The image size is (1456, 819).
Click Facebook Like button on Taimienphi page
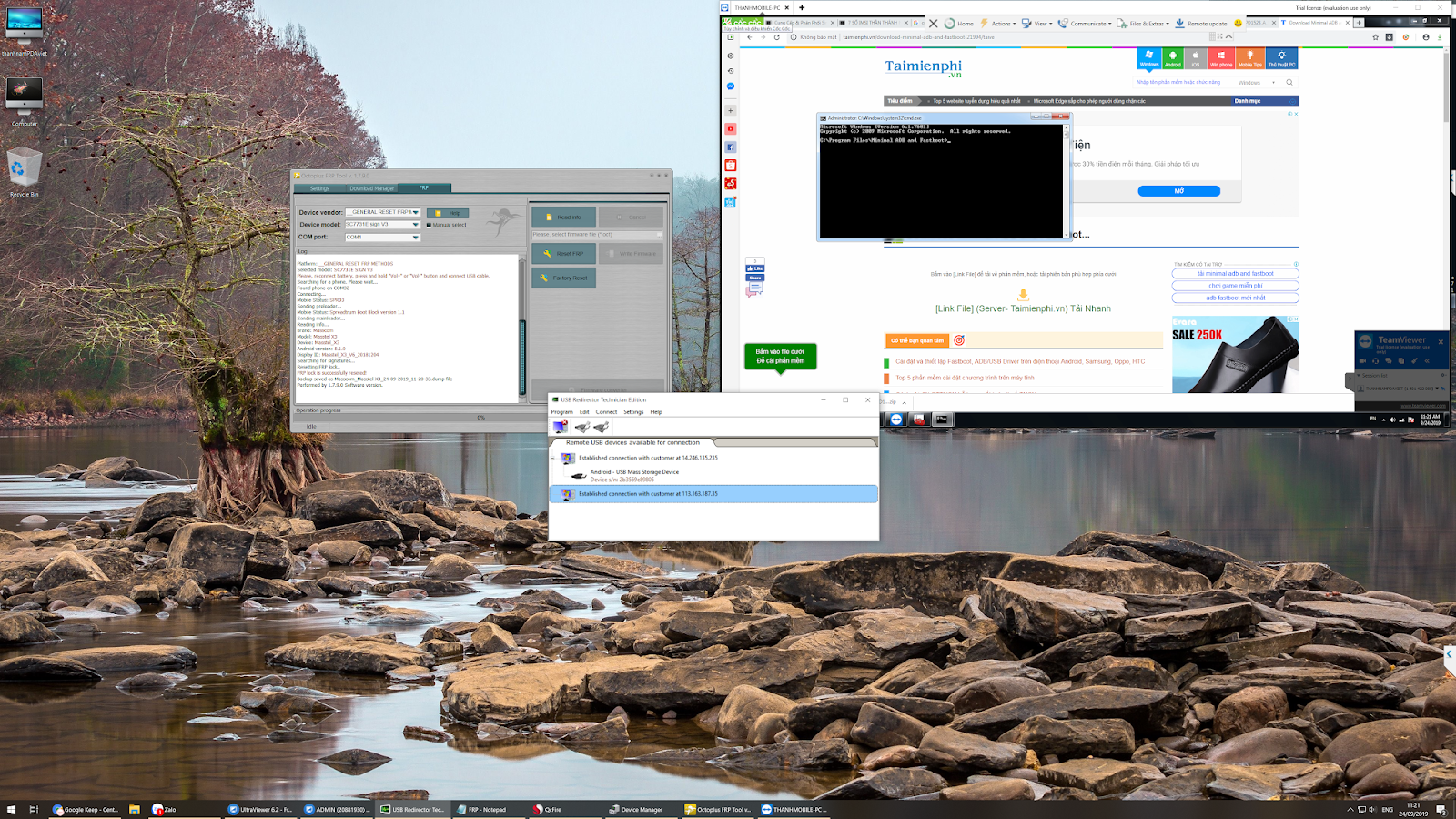point(755,268)
